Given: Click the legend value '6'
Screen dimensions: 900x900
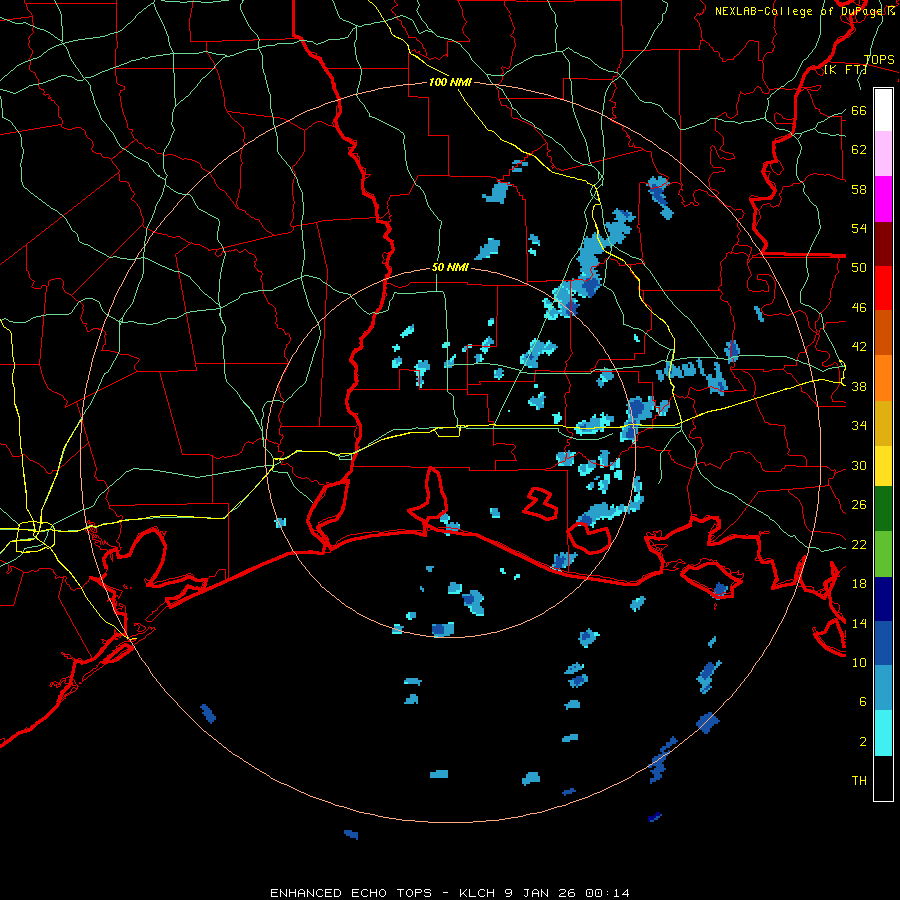Looking at the screenshot, I should 863,701.
